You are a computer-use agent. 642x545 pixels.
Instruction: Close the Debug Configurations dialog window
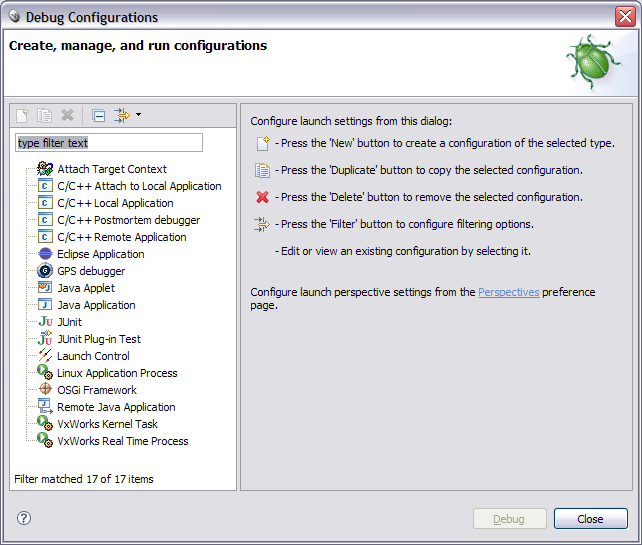[625, 16]
